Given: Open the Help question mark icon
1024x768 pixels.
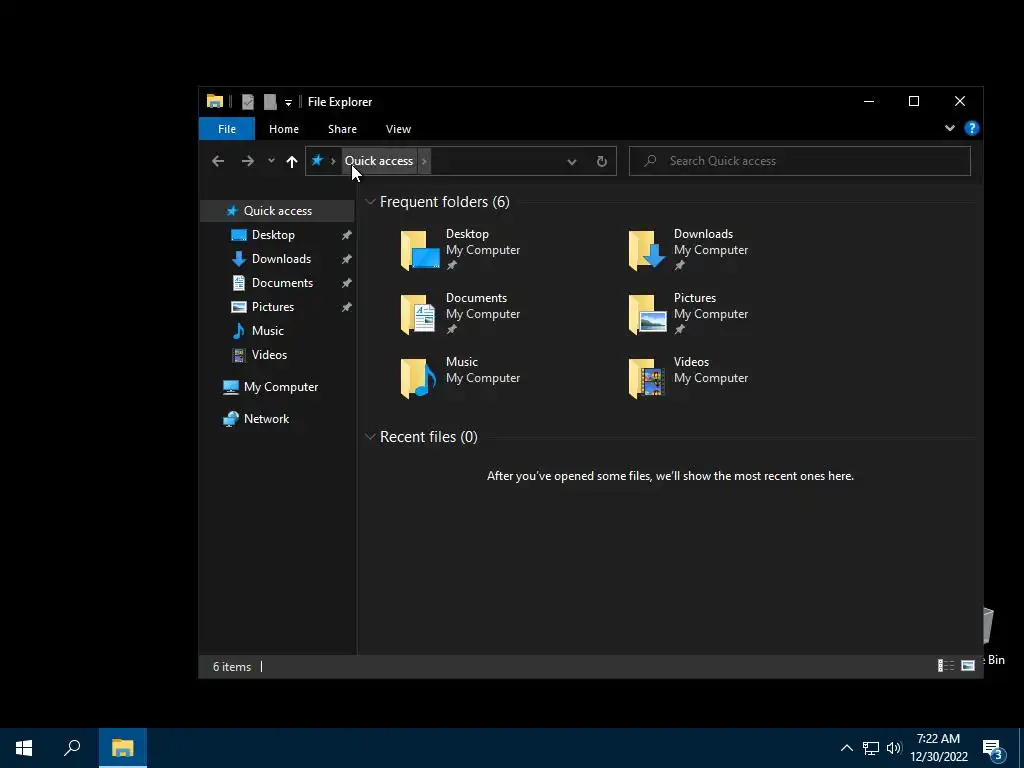Looking at the screenshot, I should pos(972,128).
